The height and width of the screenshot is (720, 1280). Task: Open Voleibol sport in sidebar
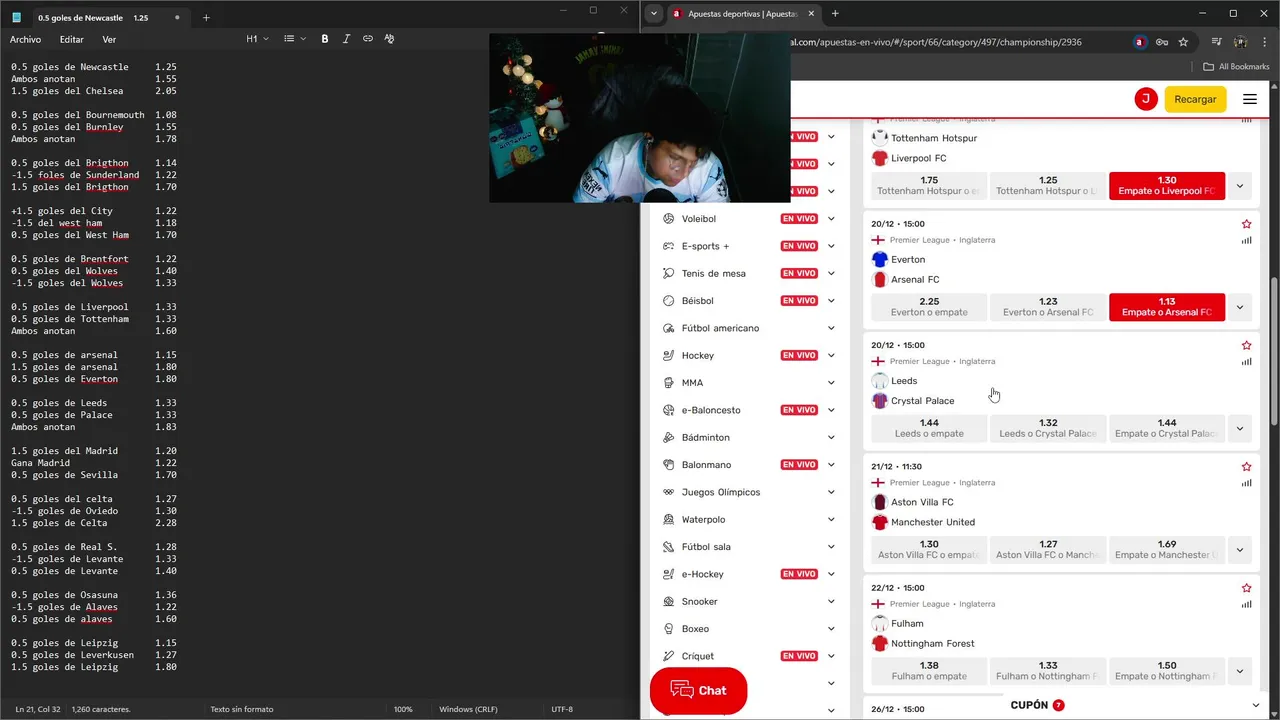pyautogui.click(x=699, y=218)
